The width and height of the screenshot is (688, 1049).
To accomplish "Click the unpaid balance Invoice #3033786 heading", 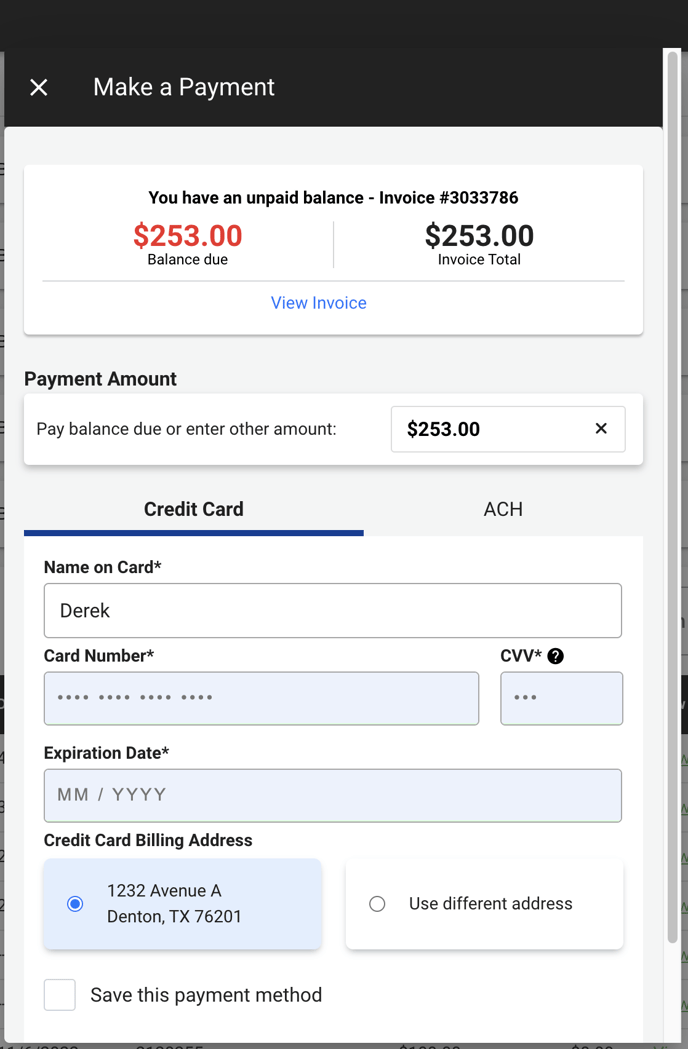I will pyautogui.click(x=333, y=198).
